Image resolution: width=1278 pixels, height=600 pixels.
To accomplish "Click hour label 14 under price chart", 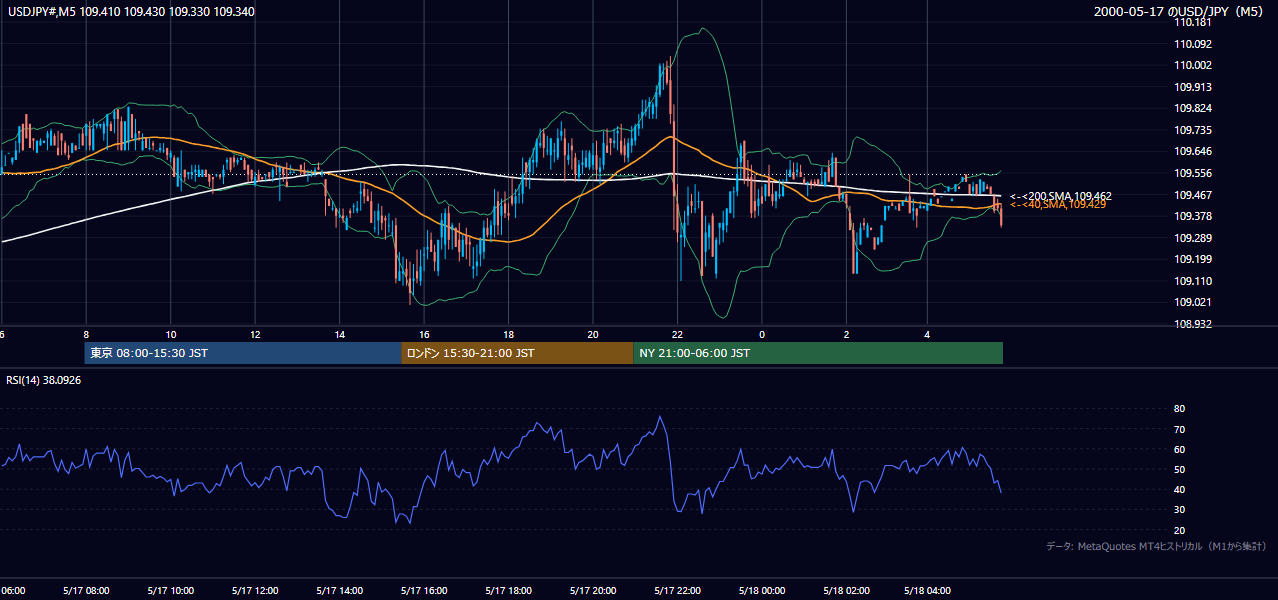I will tap(340, 334).
